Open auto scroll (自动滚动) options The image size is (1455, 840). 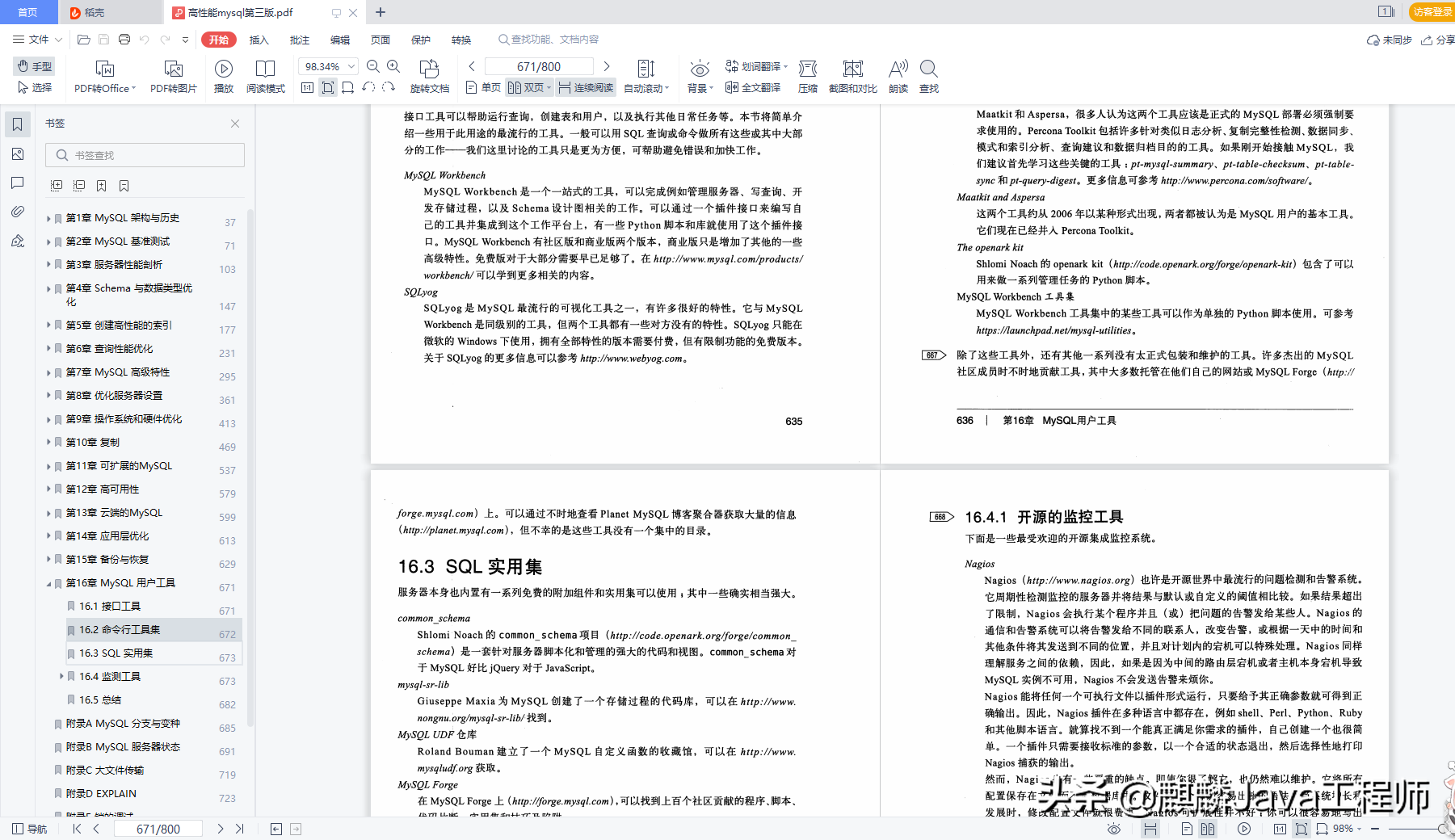(646, 77)
